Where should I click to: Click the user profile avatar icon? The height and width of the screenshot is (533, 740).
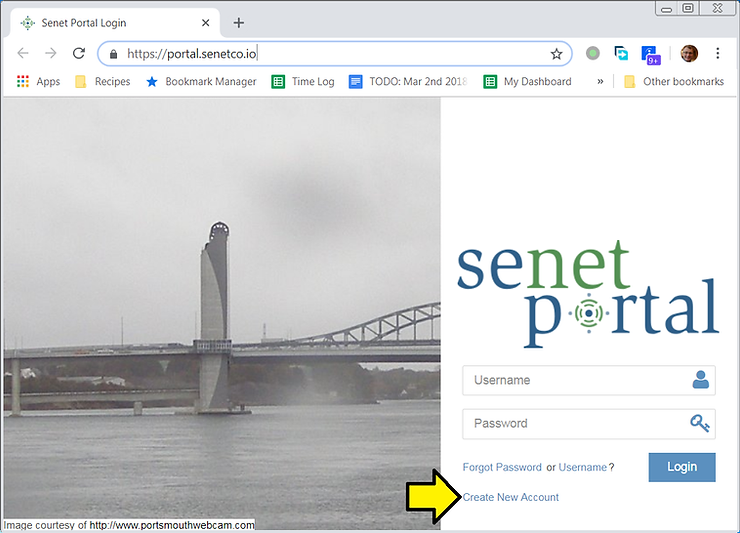tap(689, 54)
